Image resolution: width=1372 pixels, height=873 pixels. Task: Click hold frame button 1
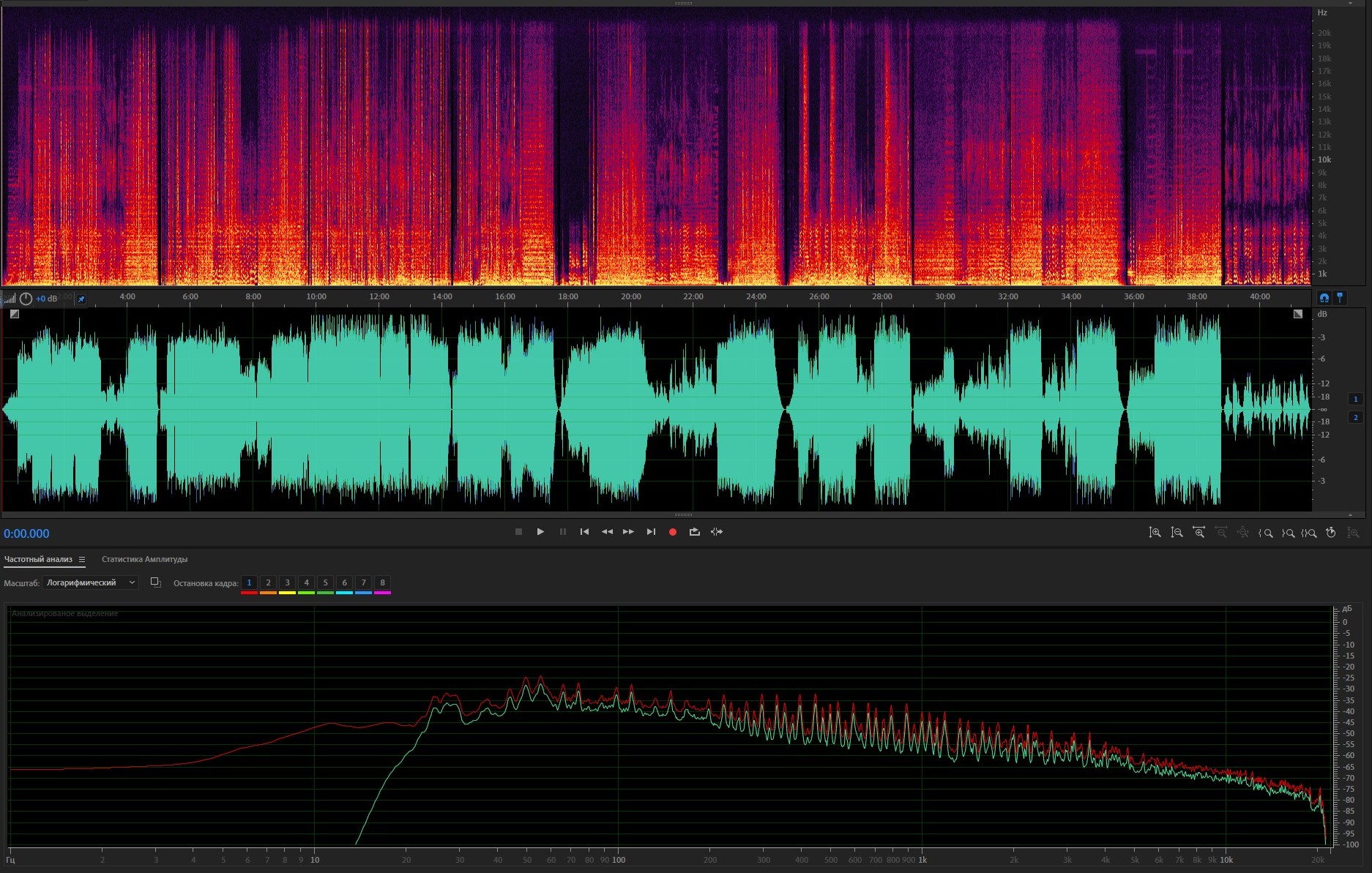tap(249, 583)
